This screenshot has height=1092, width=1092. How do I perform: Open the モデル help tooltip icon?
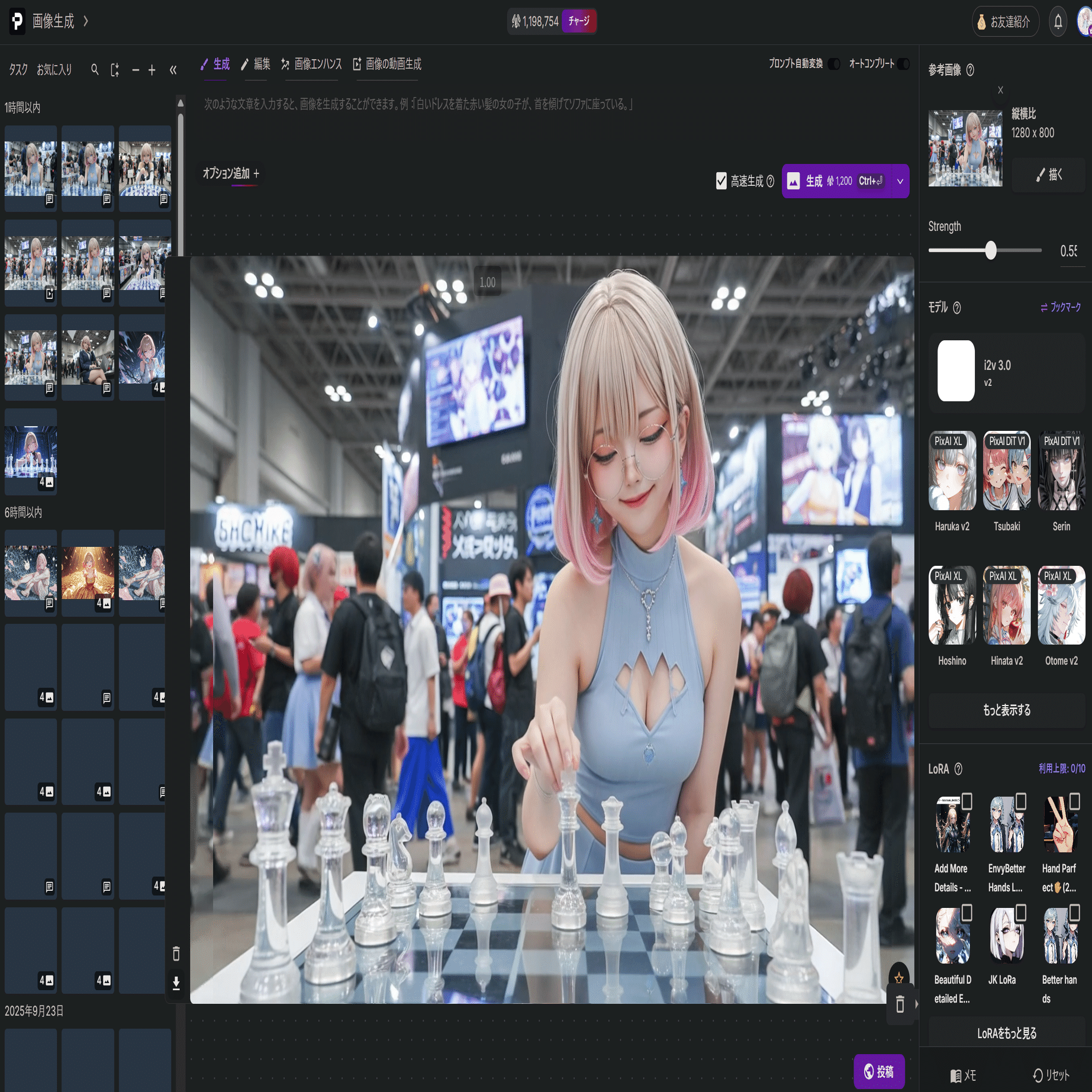point(958,308)
